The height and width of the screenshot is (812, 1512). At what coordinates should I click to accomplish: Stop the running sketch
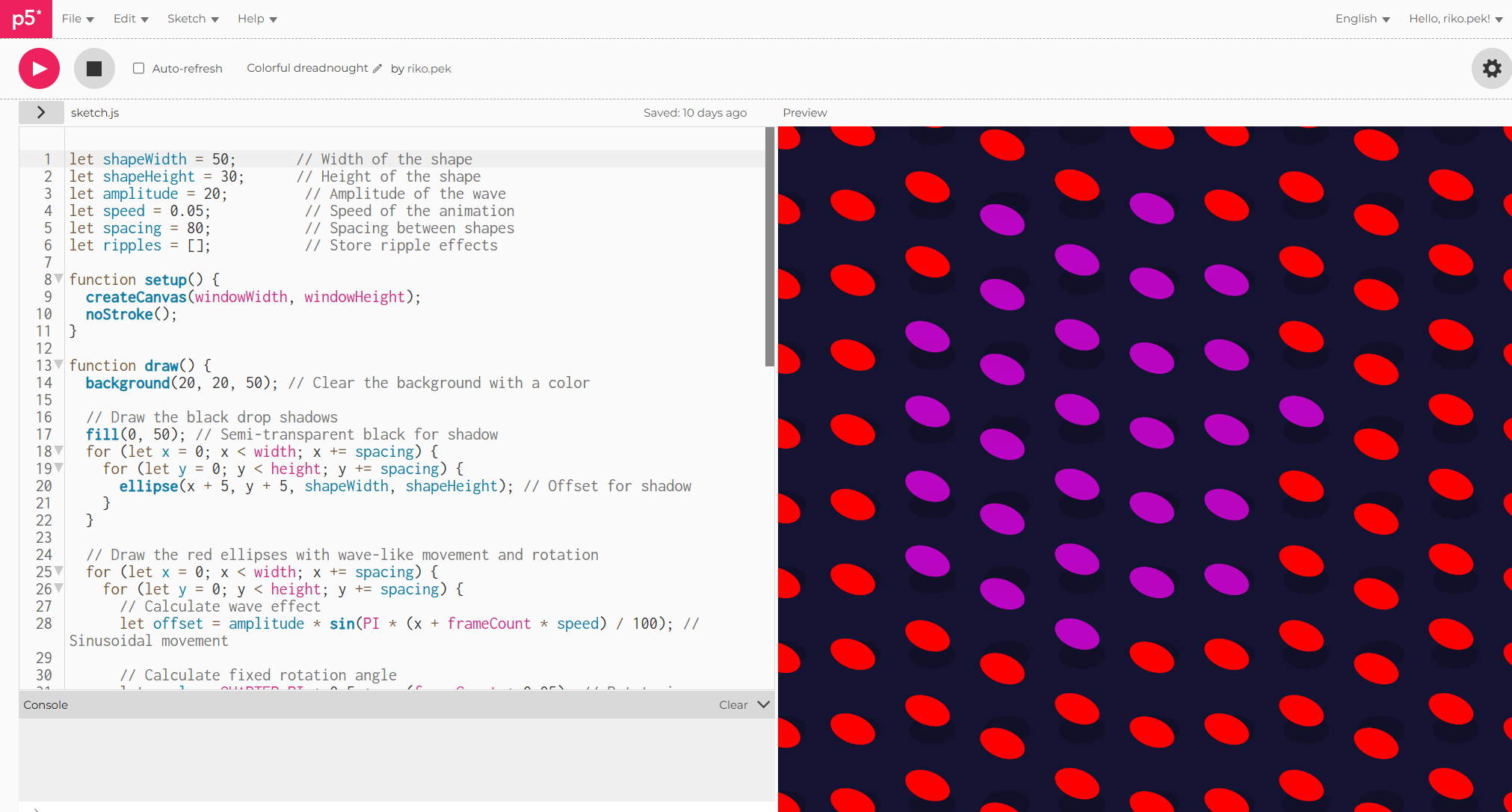94,69
